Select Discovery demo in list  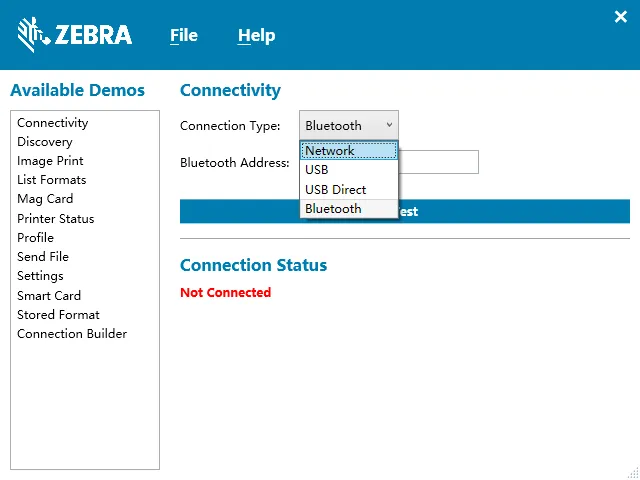[x=45, y=142]
